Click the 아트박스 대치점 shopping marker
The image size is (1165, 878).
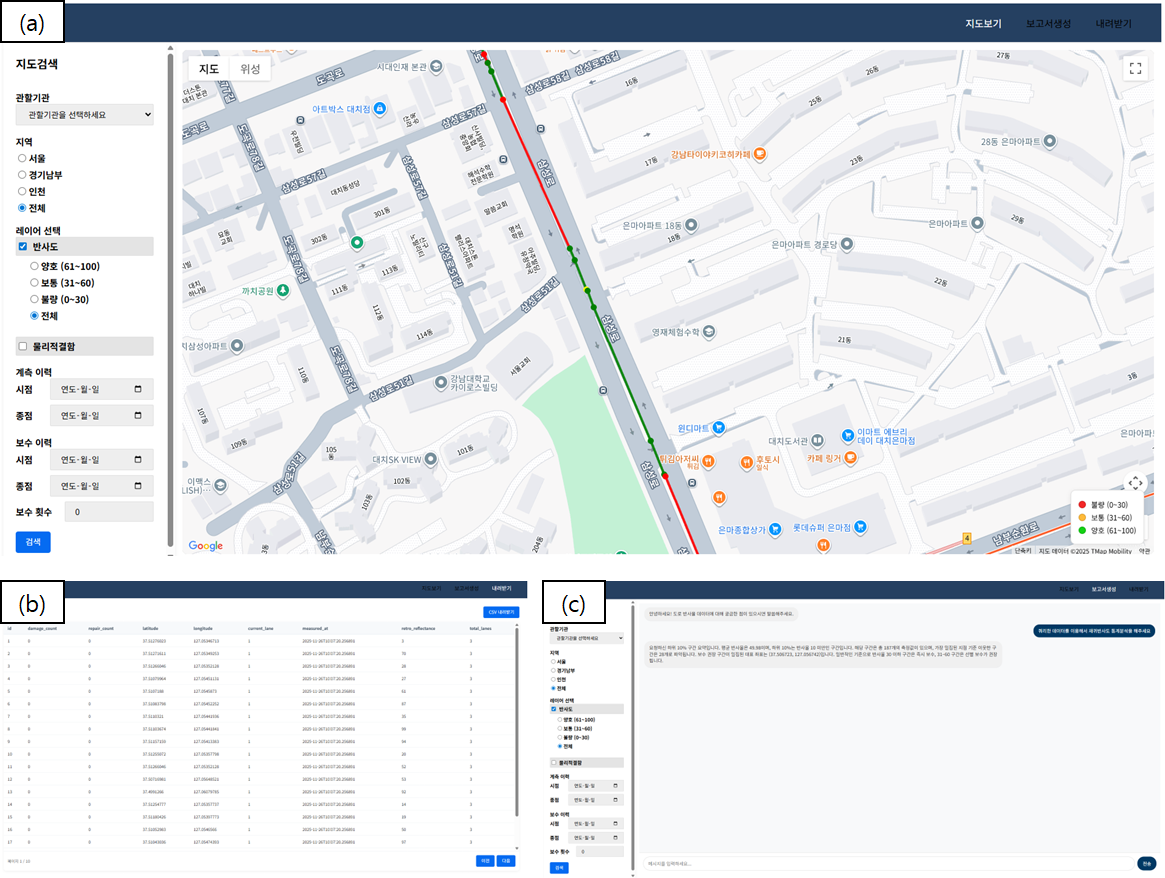click(379, 108)
